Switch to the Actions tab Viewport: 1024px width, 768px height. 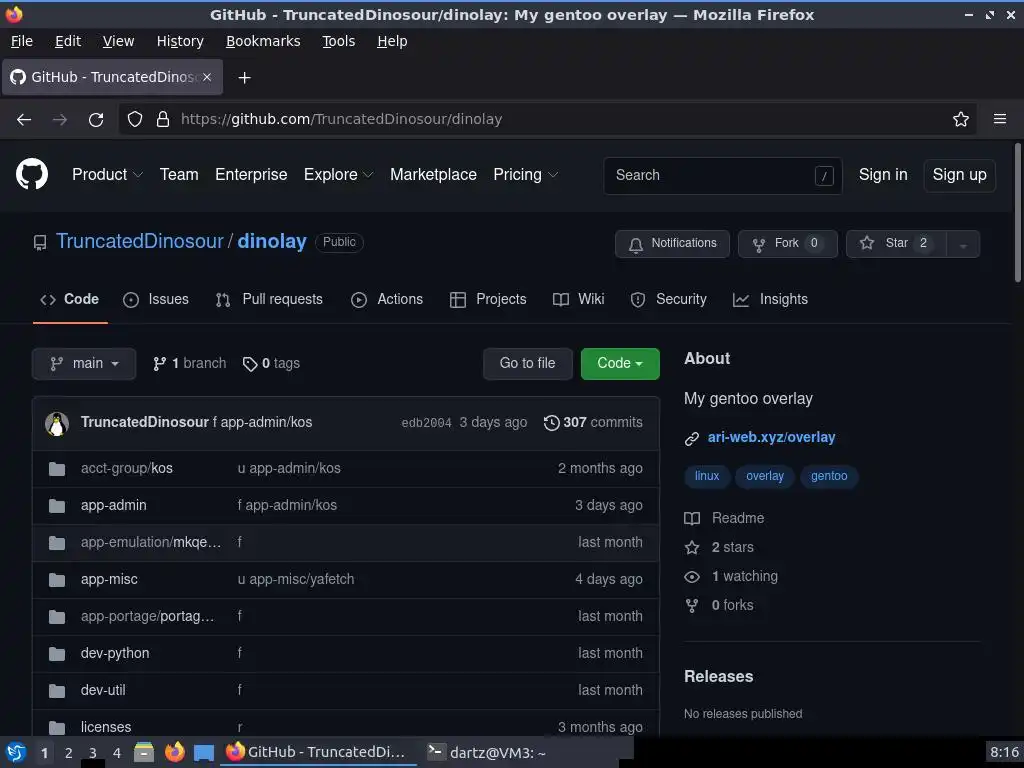(x=387, y=299)
